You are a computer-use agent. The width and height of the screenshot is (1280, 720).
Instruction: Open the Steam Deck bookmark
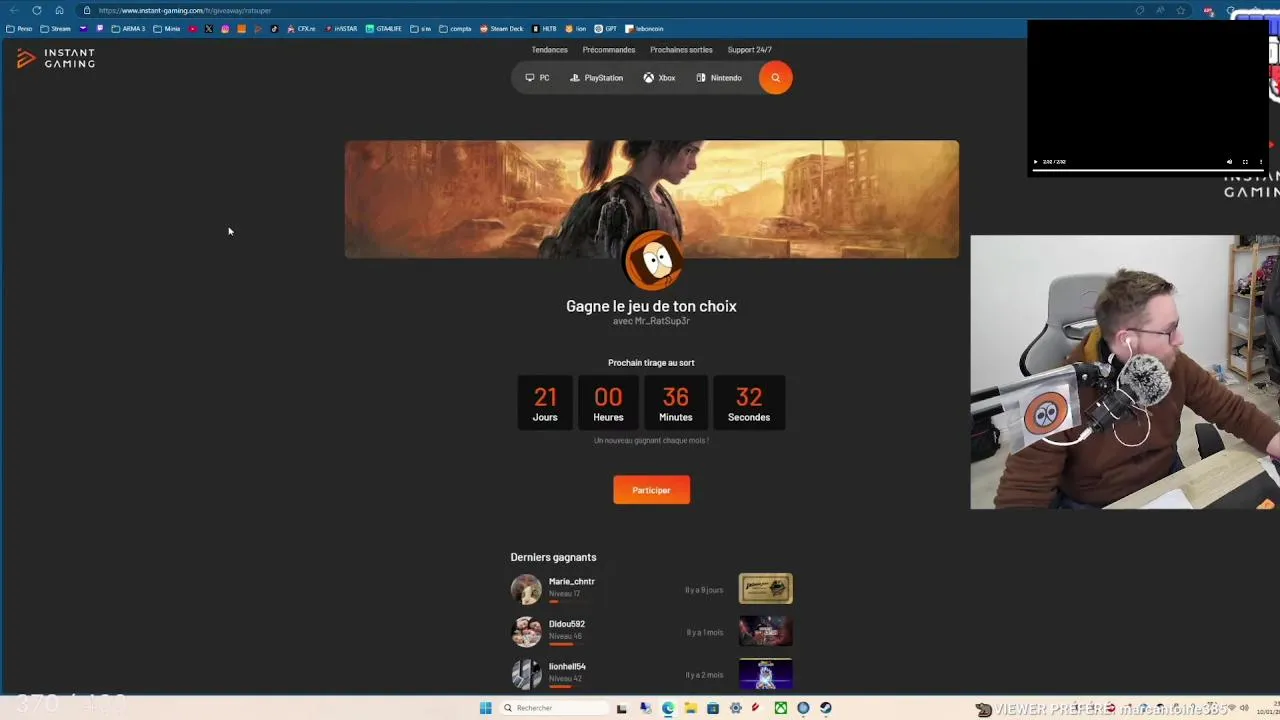[x=502, y=29]
